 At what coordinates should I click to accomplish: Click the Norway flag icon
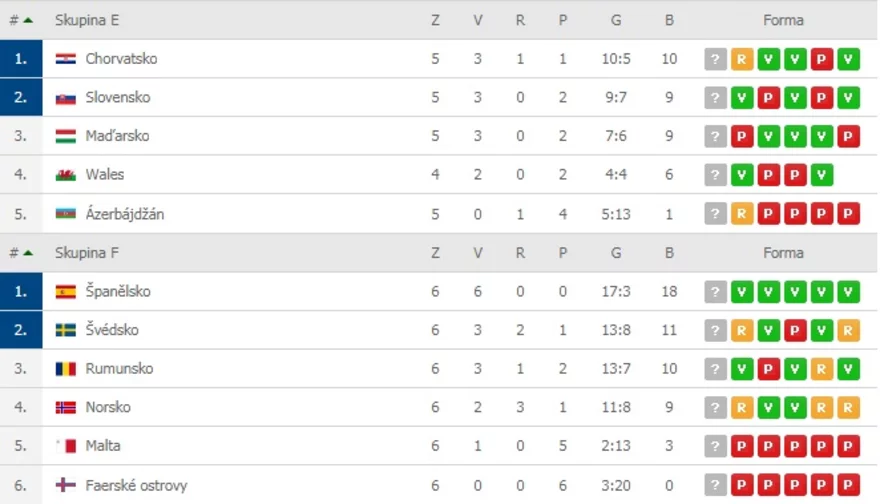coord(66,408)
